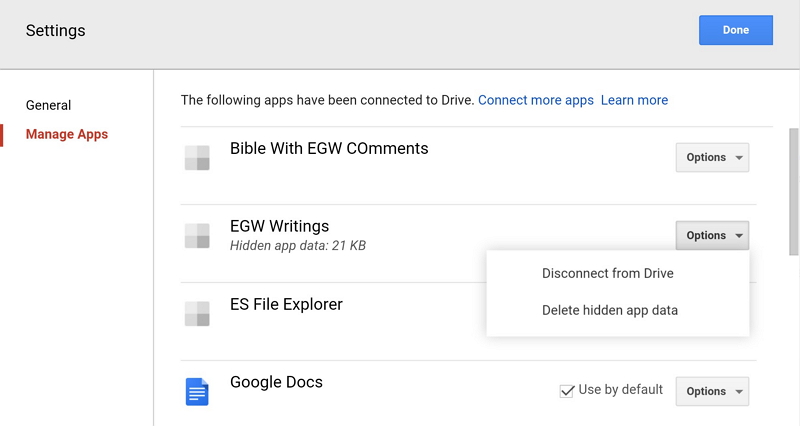Open Options dropdown for Google Docs
This screenshot has height=426, width=800.
[712, 391]
